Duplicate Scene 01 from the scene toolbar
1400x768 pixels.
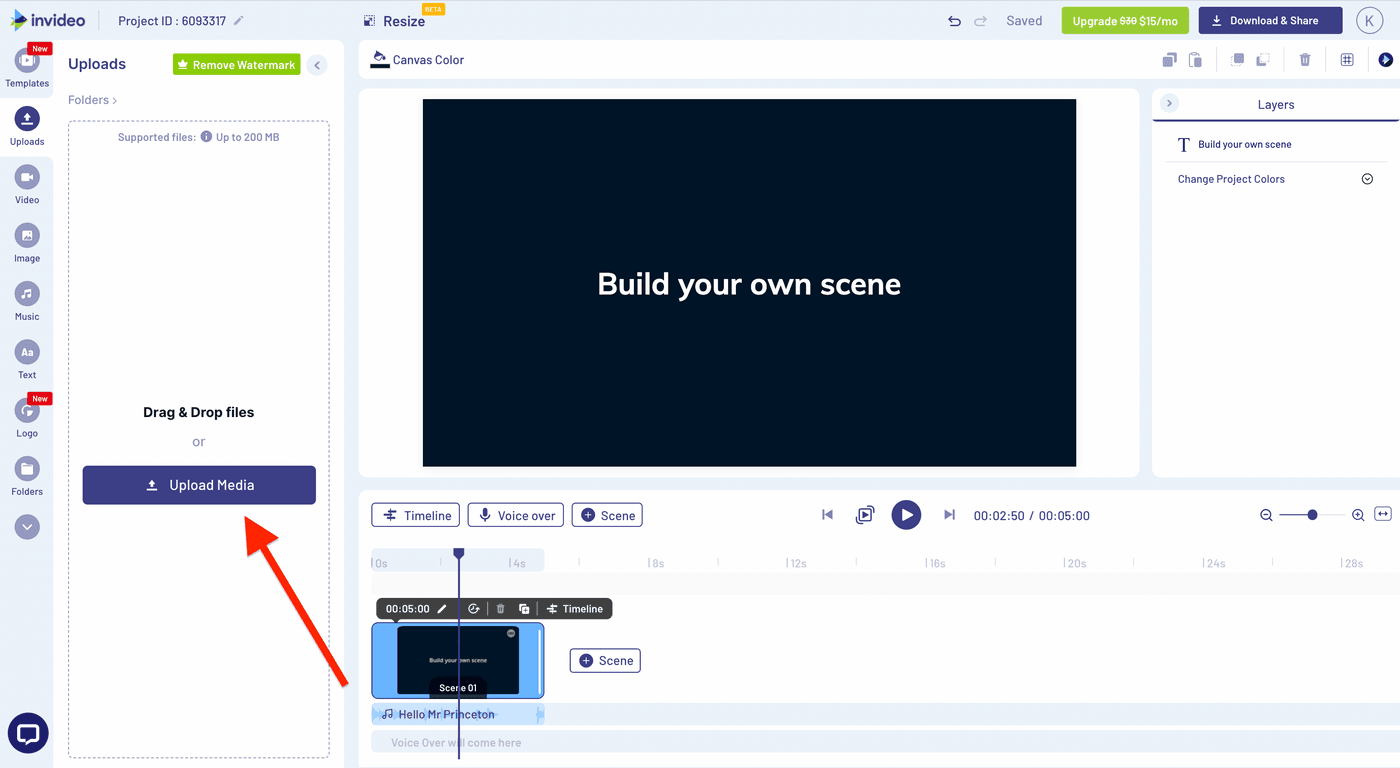524,608
